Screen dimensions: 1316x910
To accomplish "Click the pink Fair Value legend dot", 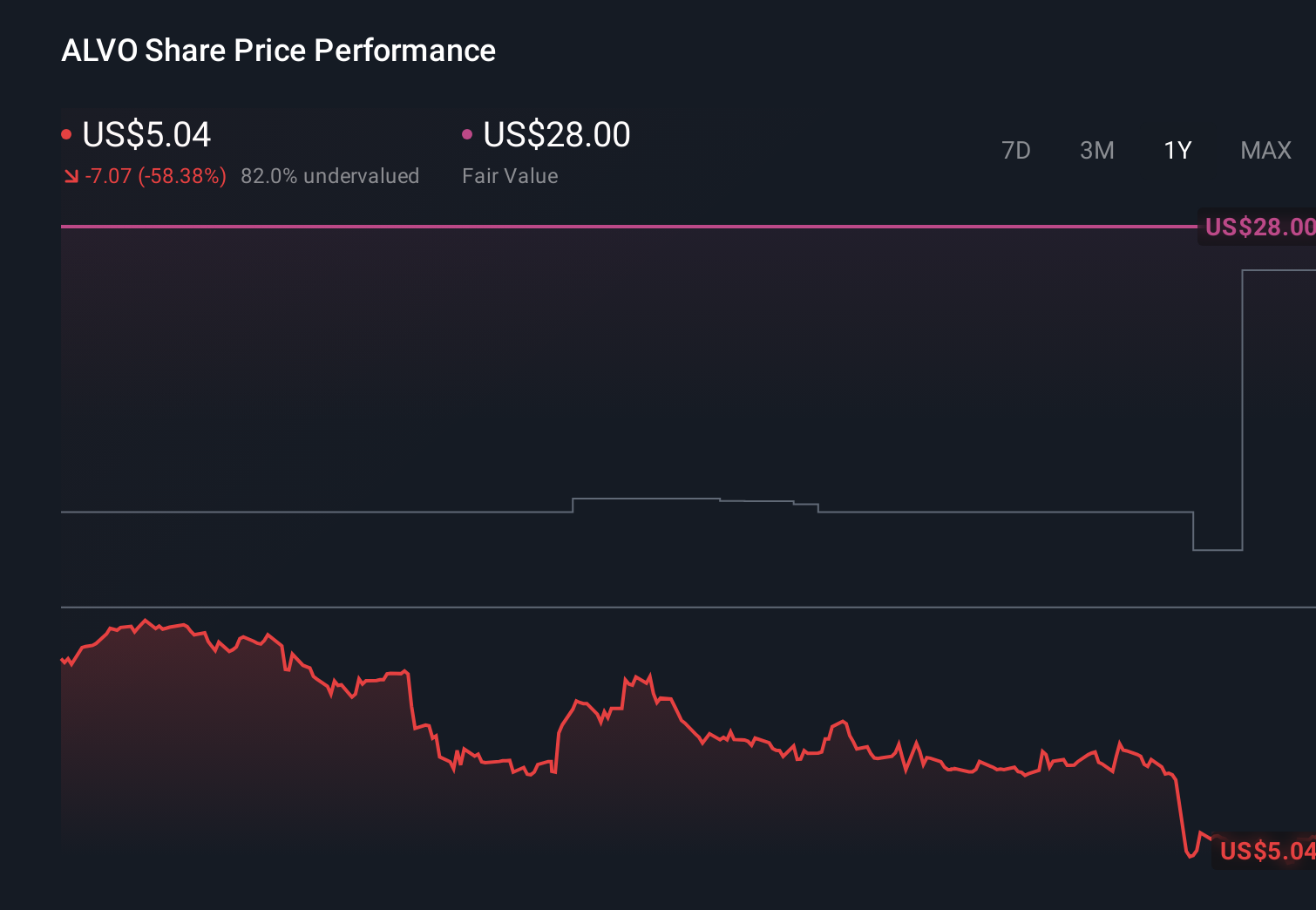I will 467,132.
